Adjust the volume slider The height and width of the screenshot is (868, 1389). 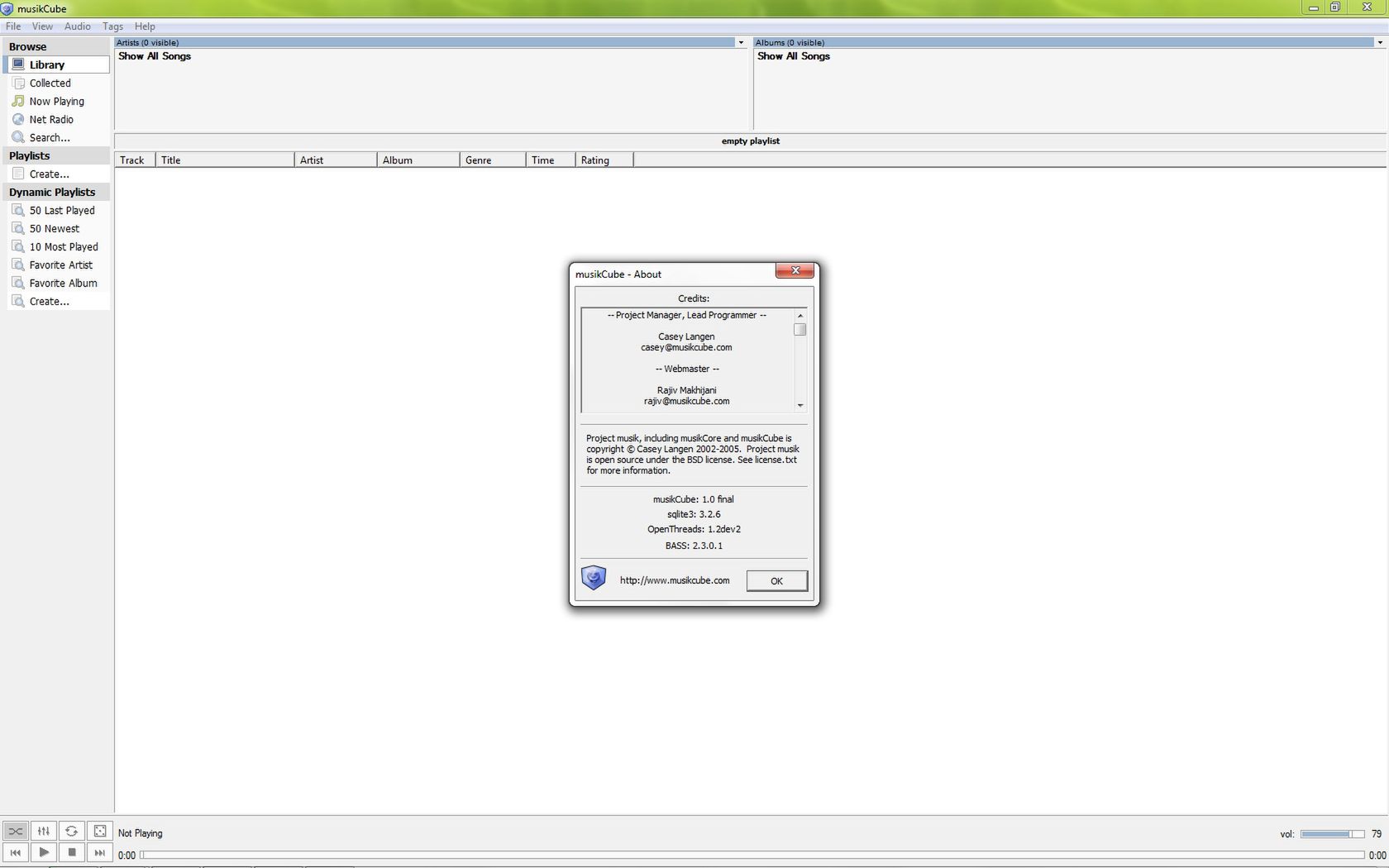pyautogui.click(x=1332, y=834)
